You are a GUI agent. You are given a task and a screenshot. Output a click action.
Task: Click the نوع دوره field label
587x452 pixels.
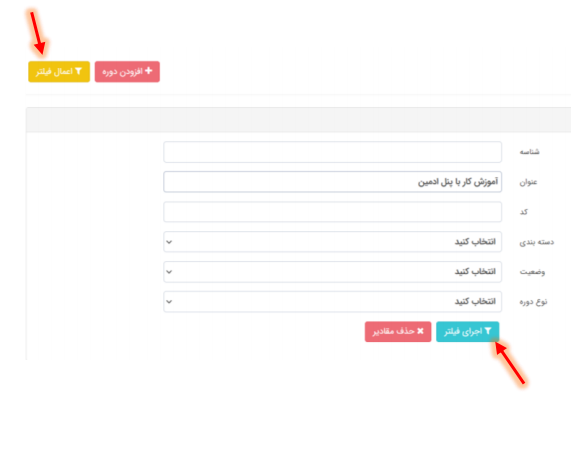pos(533,302)
